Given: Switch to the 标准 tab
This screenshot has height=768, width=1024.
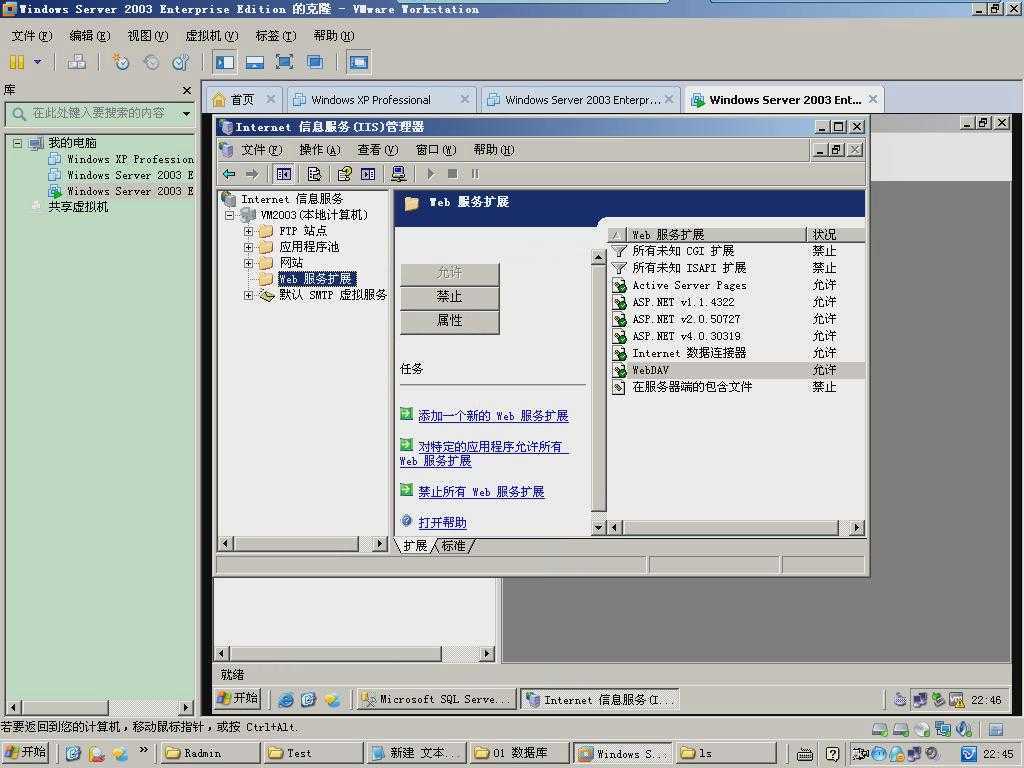Looking at the screenshot, I should [x=453, y=546].
